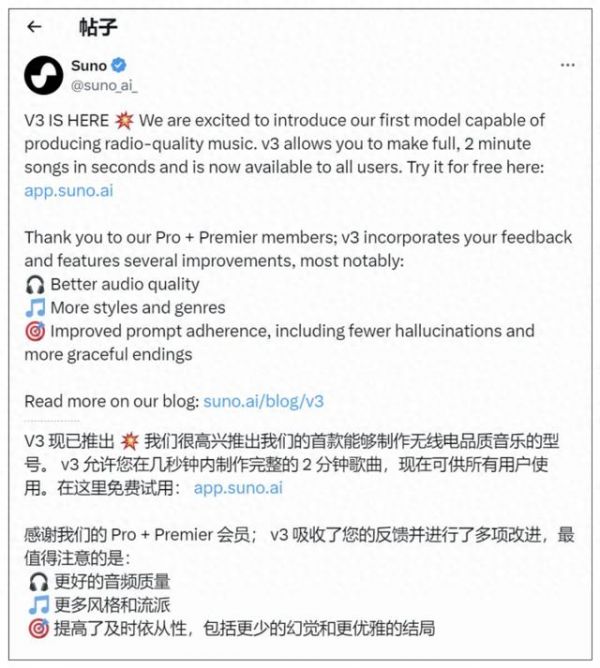This screenshot has height=668, width=600.
Task: Click explosion emoji after V3 现已推出
Action: click(x=130, y=441)
